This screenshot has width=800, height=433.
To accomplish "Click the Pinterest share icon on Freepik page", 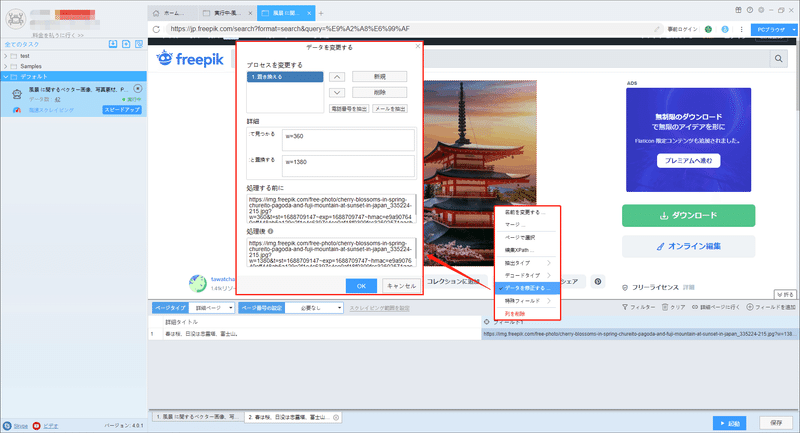I will tap(597, 281).
